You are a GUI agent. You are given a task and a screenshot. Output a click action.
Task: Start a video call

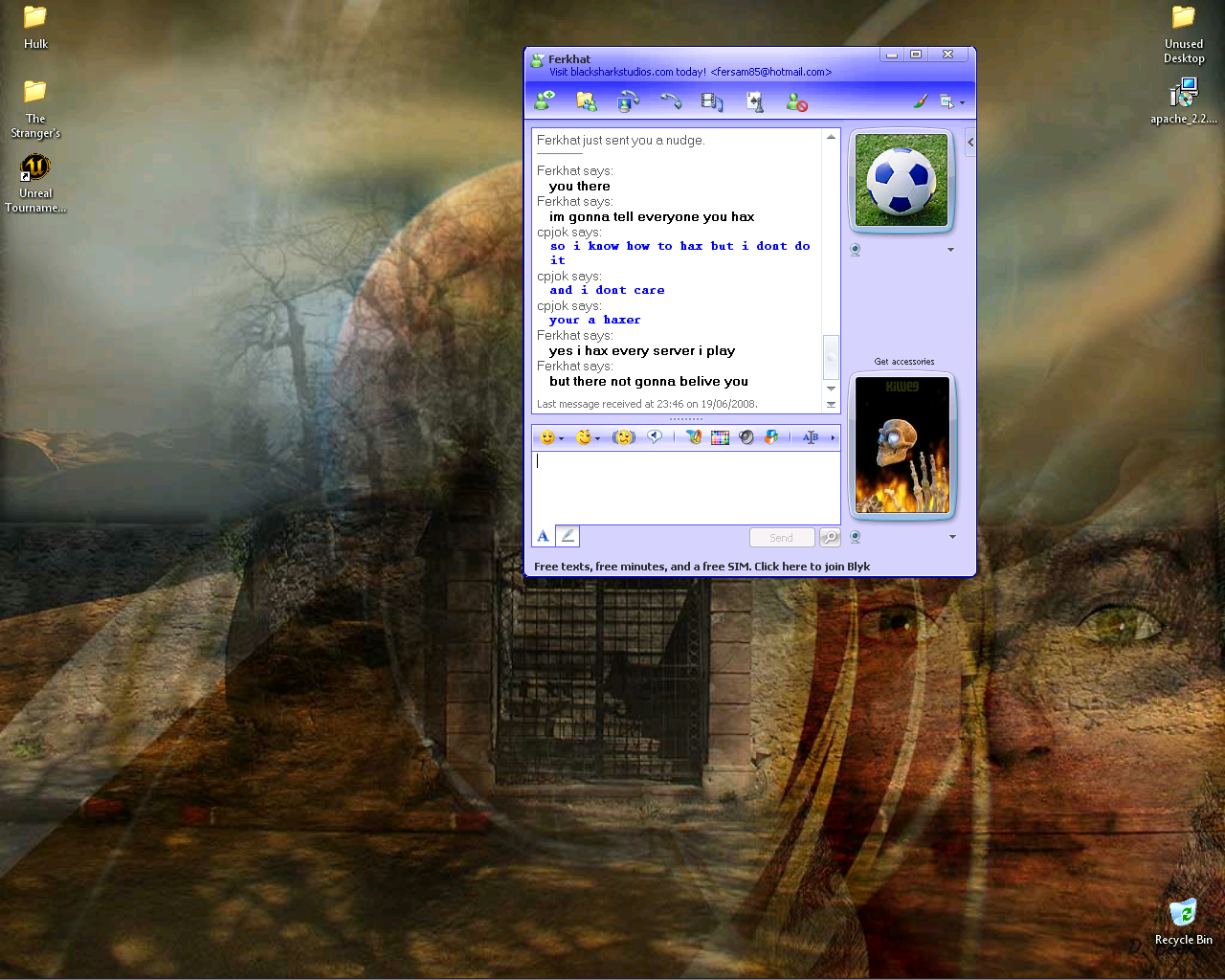[x=628, y=100]
